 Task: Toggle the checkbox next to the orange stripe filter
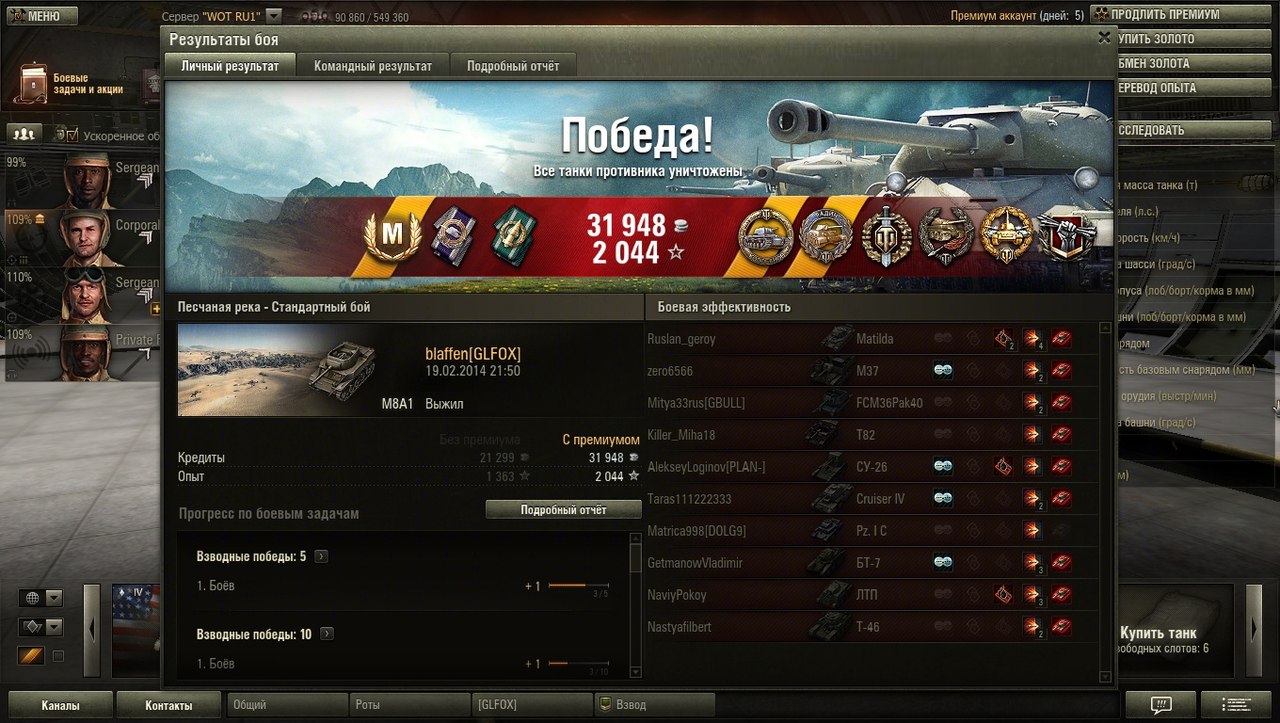pos(58,656)
